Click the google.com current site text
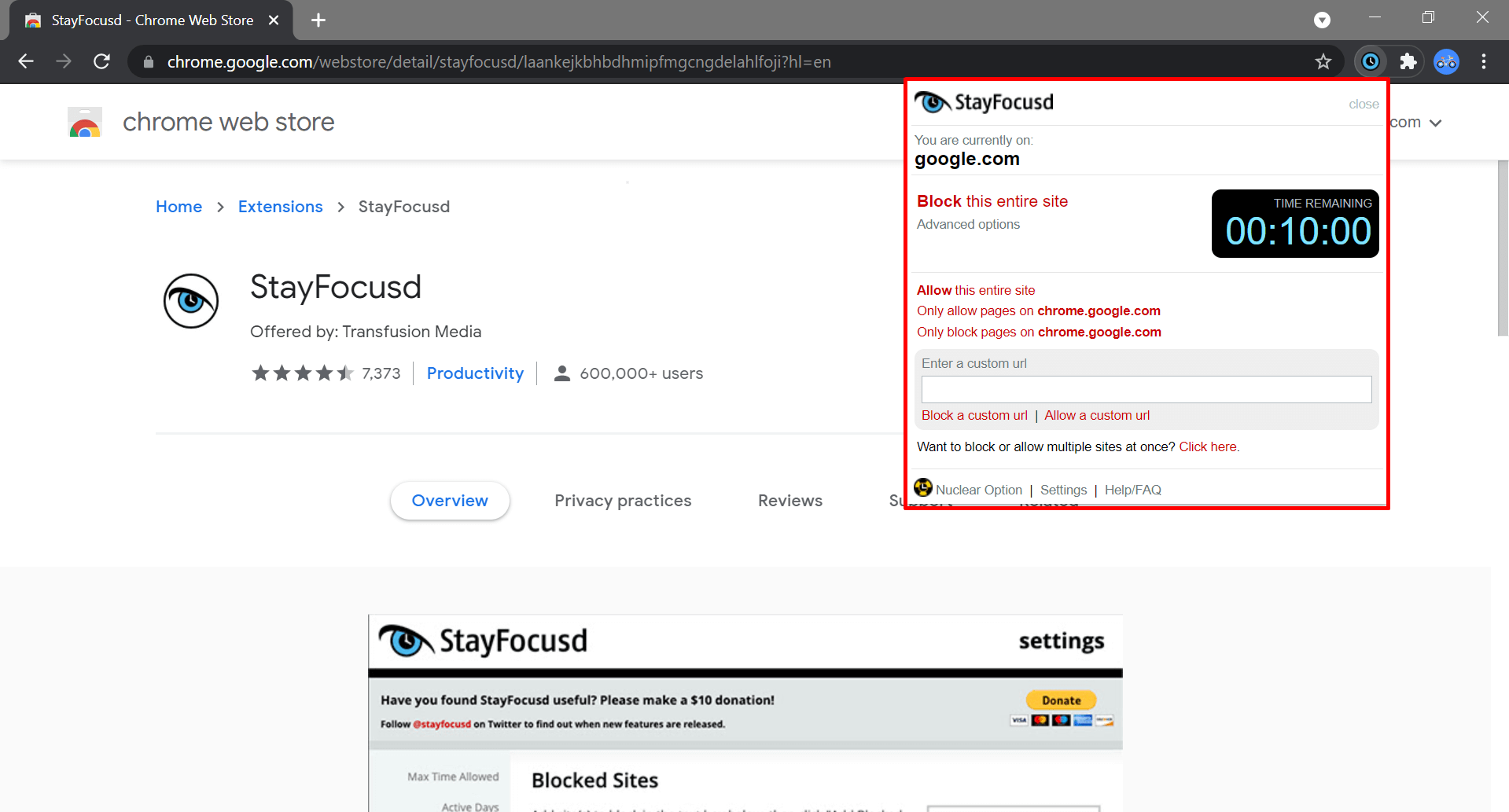This screenshot has width=1509, height=812. (967, 159)
